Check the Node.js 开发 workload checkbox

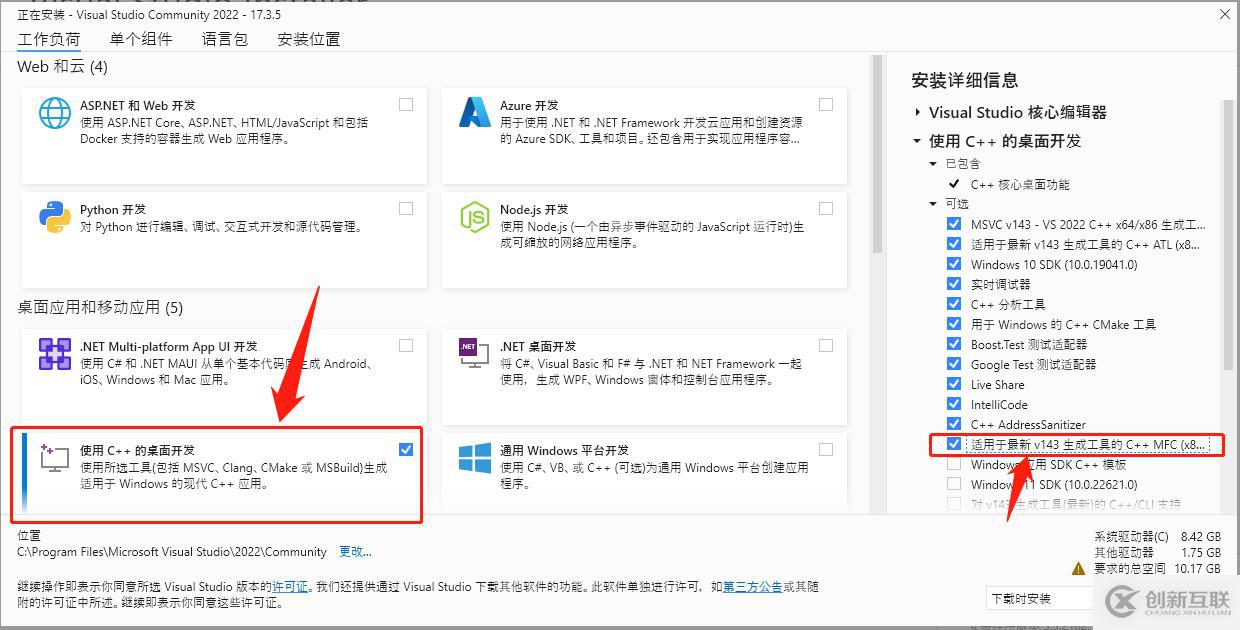coord(826,208)
